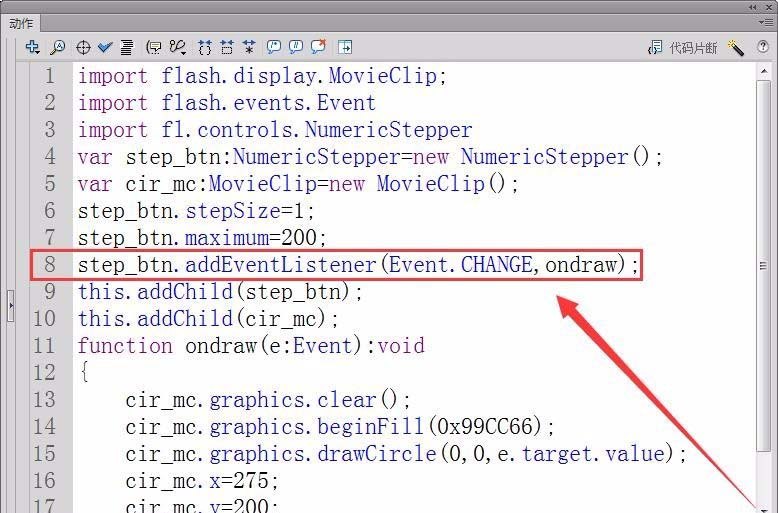The height and width of the screenshot is (513, 778).
Task: Click line number 8 in the gutter
Action: coord(50,264)
